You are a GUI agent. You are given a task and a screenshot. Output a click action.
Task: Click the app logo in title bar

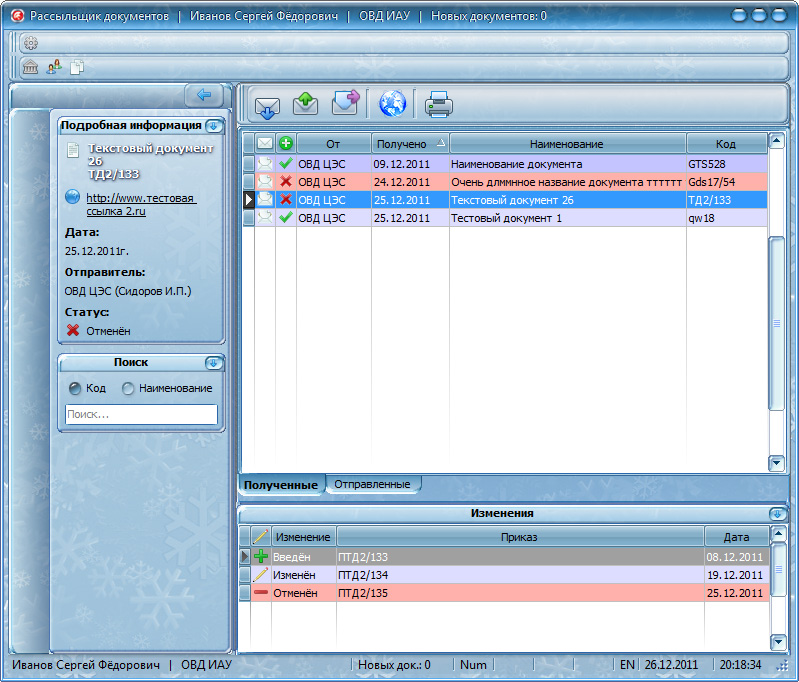pyautogui.click(x=17, y=16)
